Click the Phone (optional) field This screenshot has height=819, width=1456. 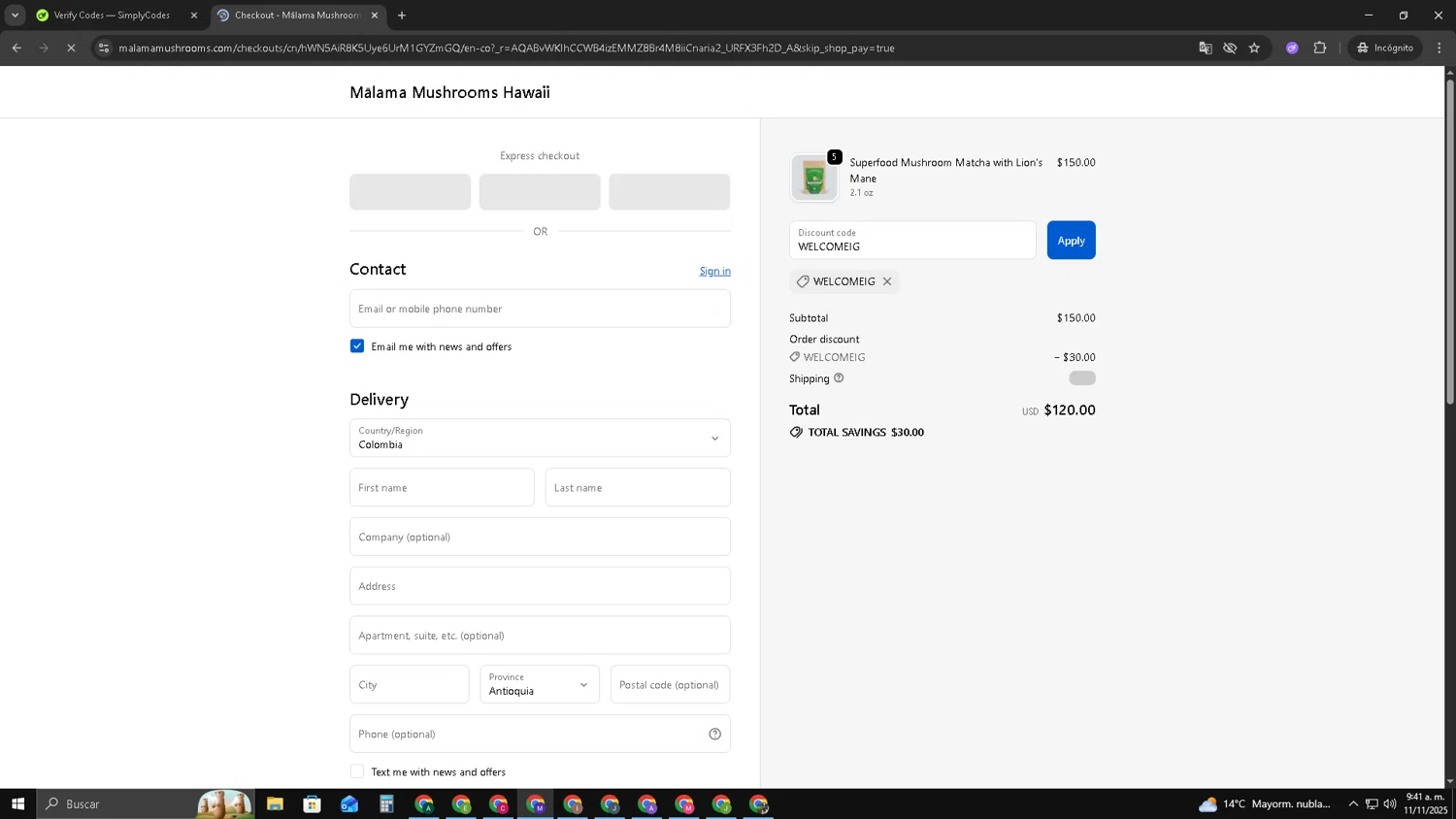pos(540,734)
